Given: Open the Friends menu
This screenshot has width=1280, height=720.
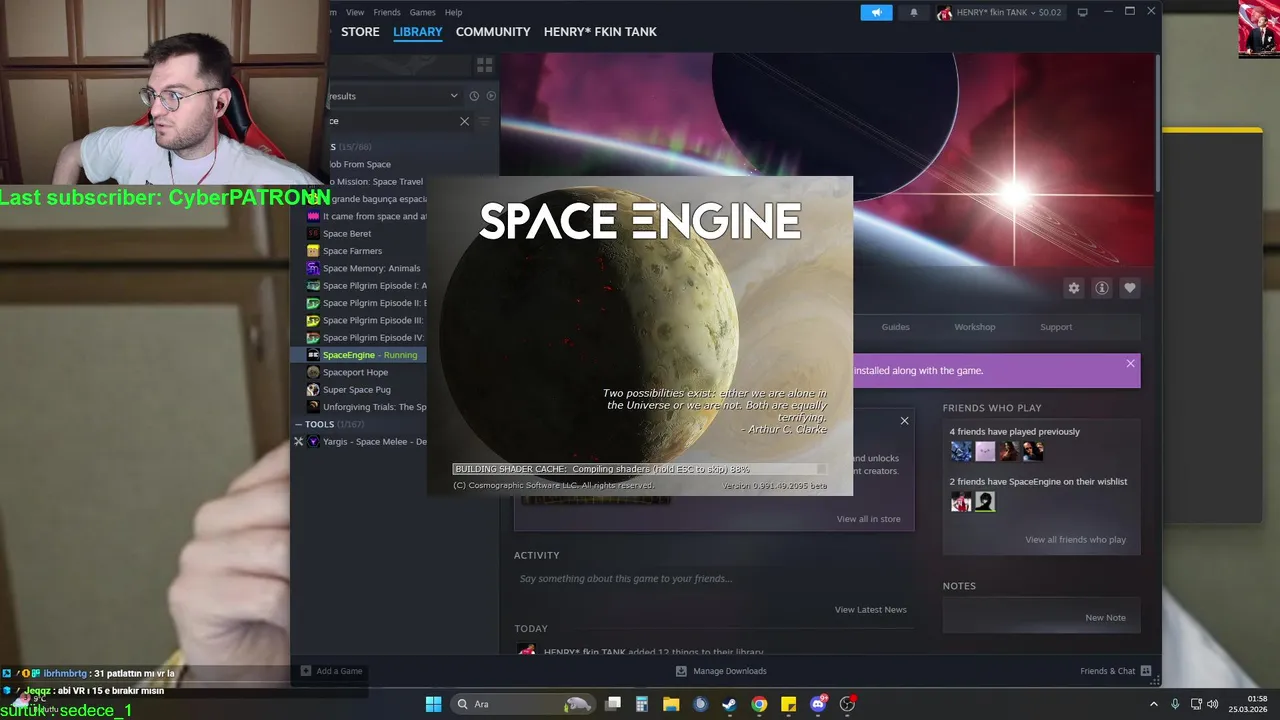Looking at the screenshot, I should (x=387, y=12).
